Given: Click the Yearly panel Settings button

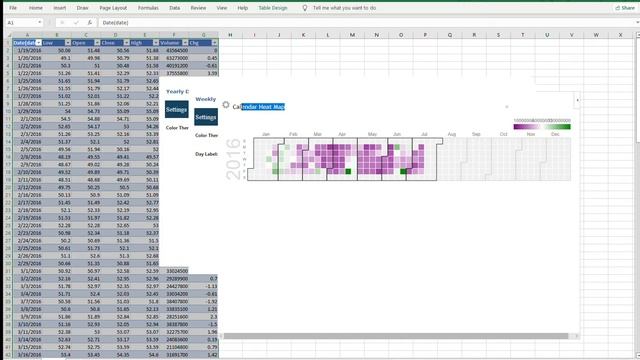Looking at the screenshot, I should pyautogui.click(x=177, y=109).
